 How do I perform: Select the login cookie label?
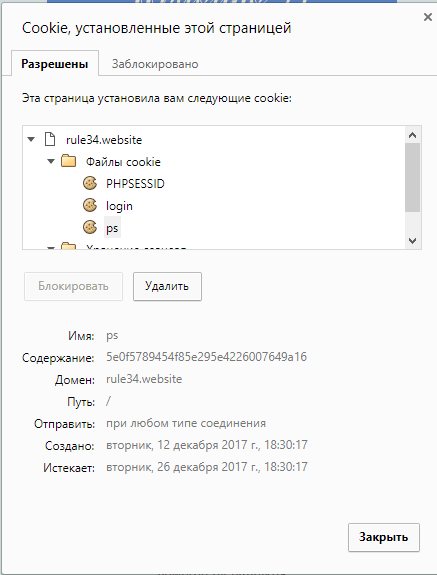point(119,206)
